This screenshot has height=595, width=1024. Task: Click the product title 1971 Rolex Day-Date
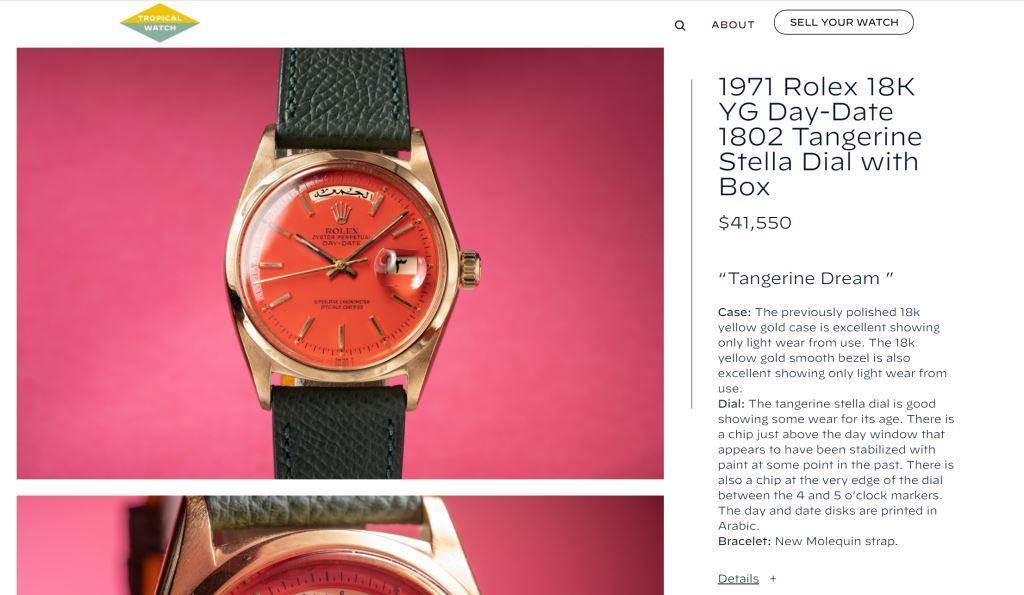click(x=820, y=137)
